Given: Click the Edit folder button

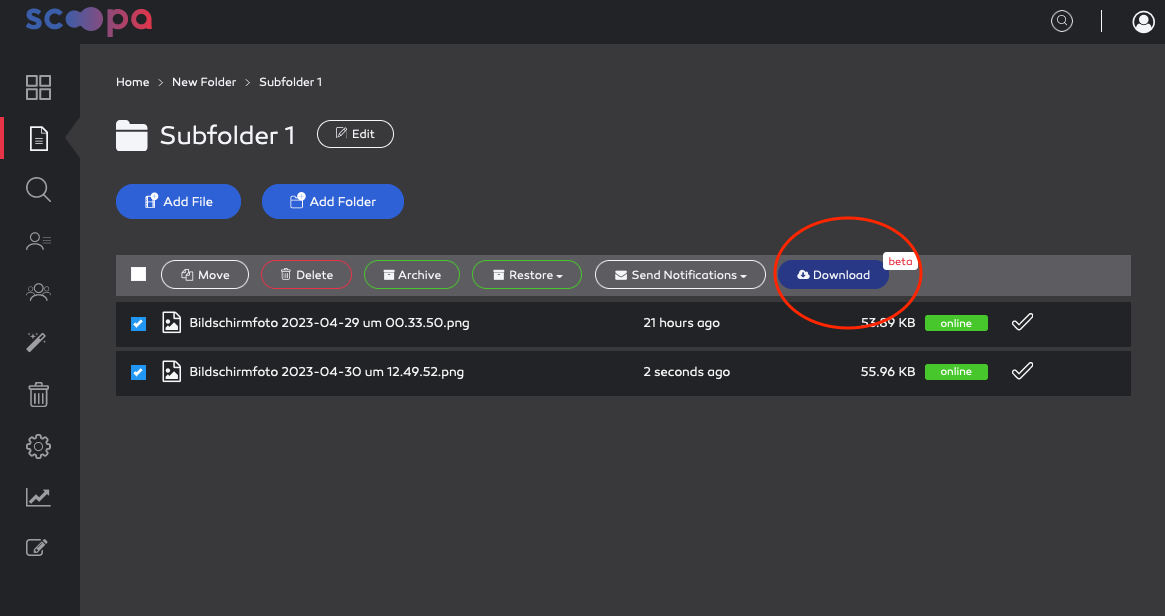Looking at the screenshot, I should click(x=355, y=134).
